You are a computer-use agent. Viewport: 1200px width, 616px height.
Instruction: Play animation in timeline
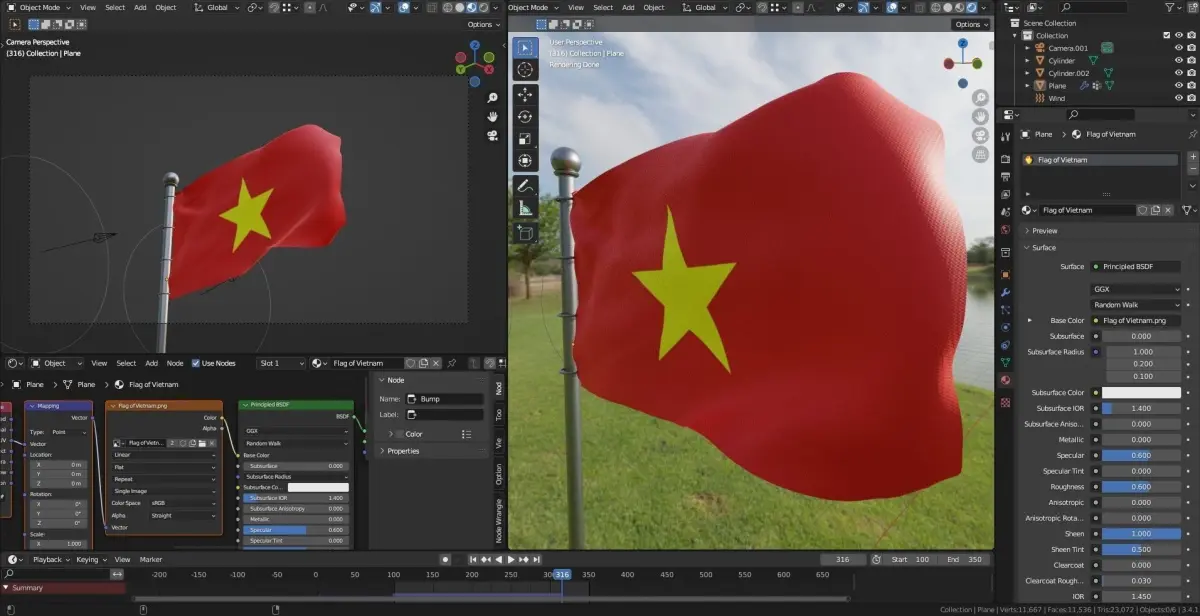(x=511, y=560)
